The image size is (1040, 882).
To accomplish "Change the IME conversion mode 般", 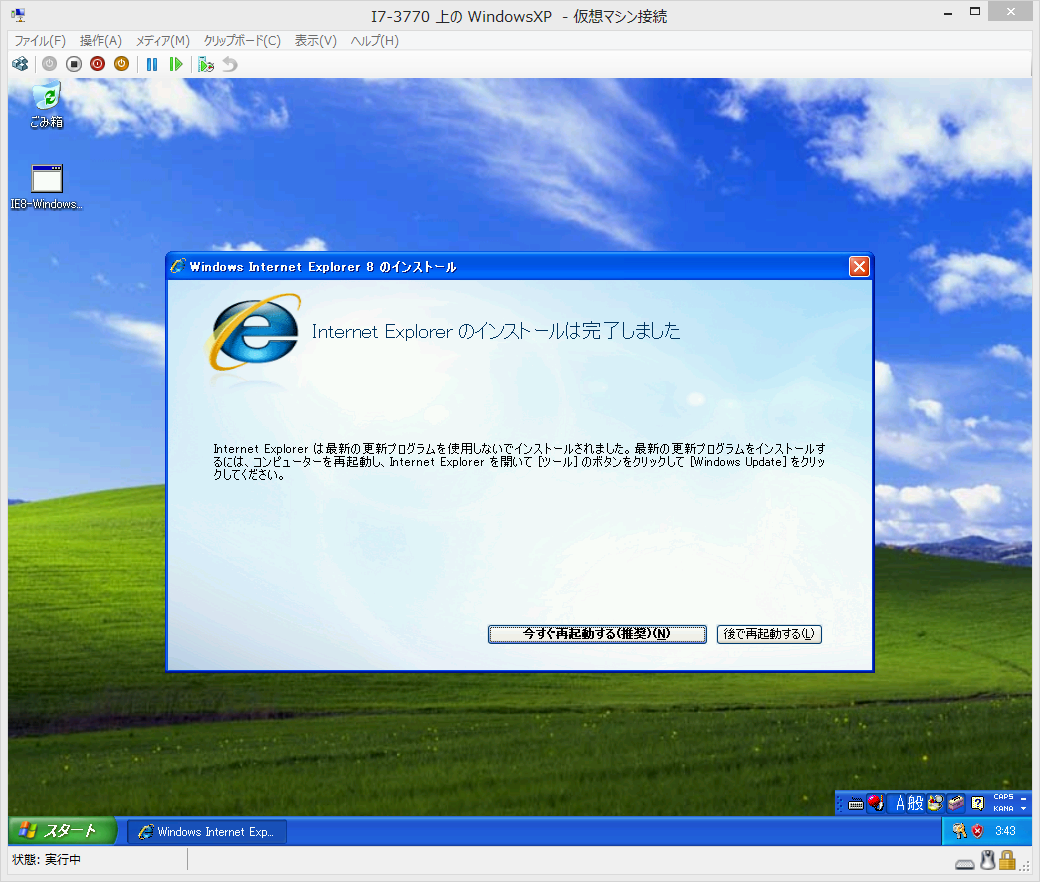I will tap(915, 804).
